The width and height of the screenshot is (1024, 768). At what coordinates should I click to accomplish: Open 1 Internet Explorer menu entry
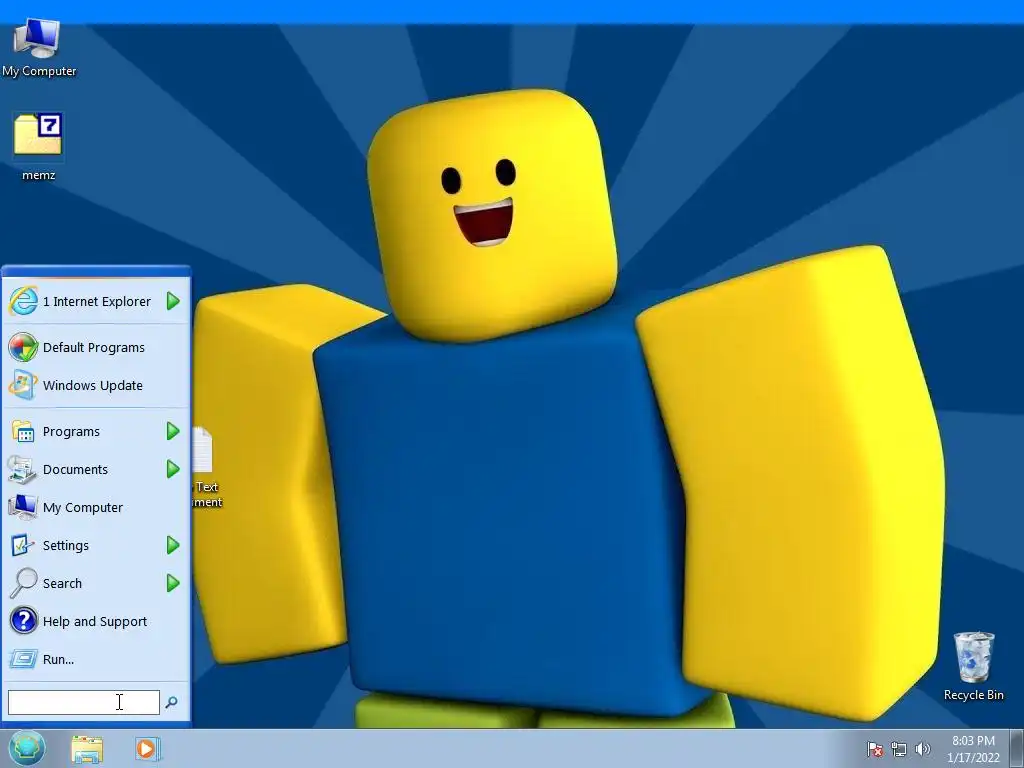[96, 301]
